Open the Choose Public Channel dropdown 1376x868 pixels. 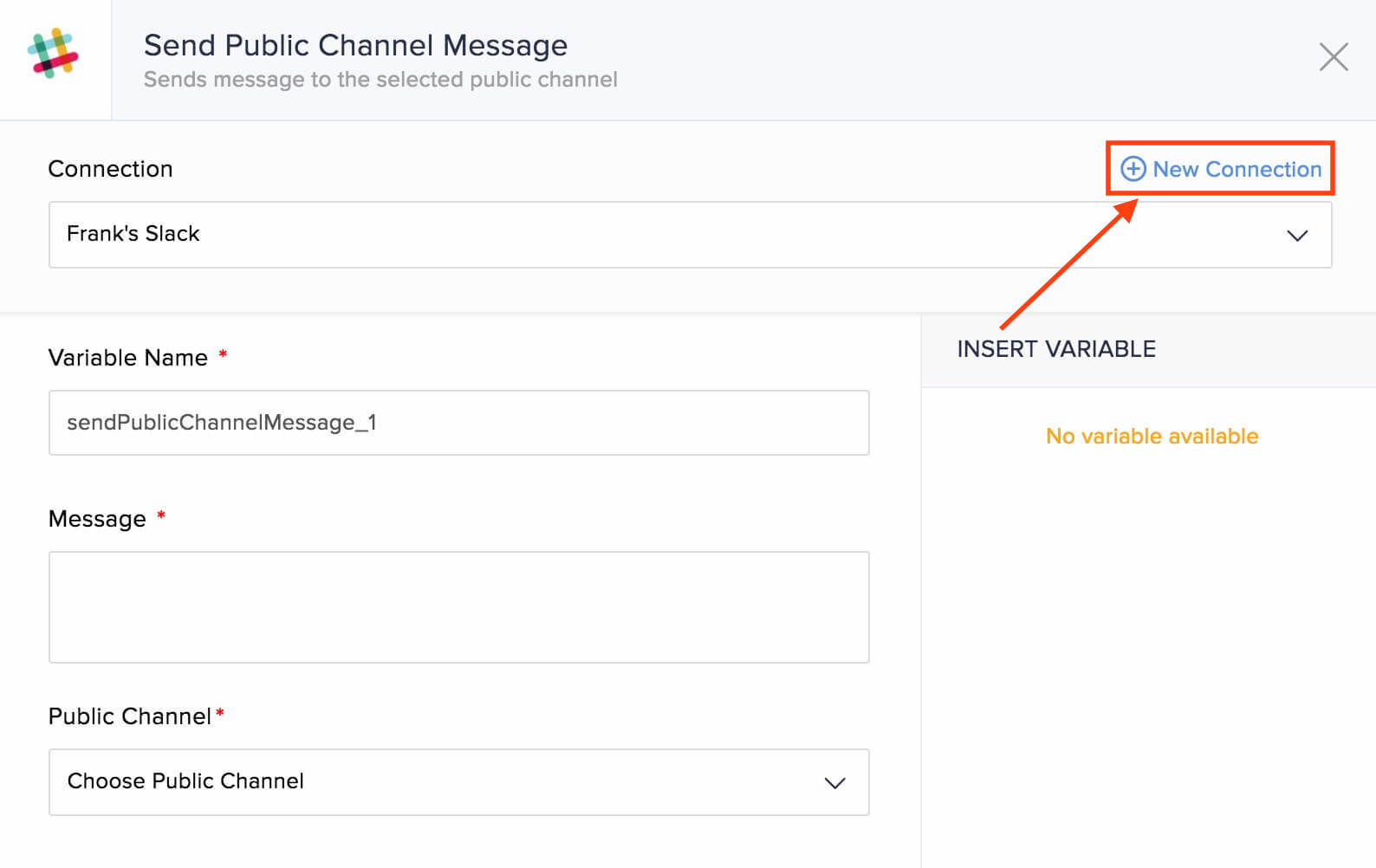click(x=458, y=782)
